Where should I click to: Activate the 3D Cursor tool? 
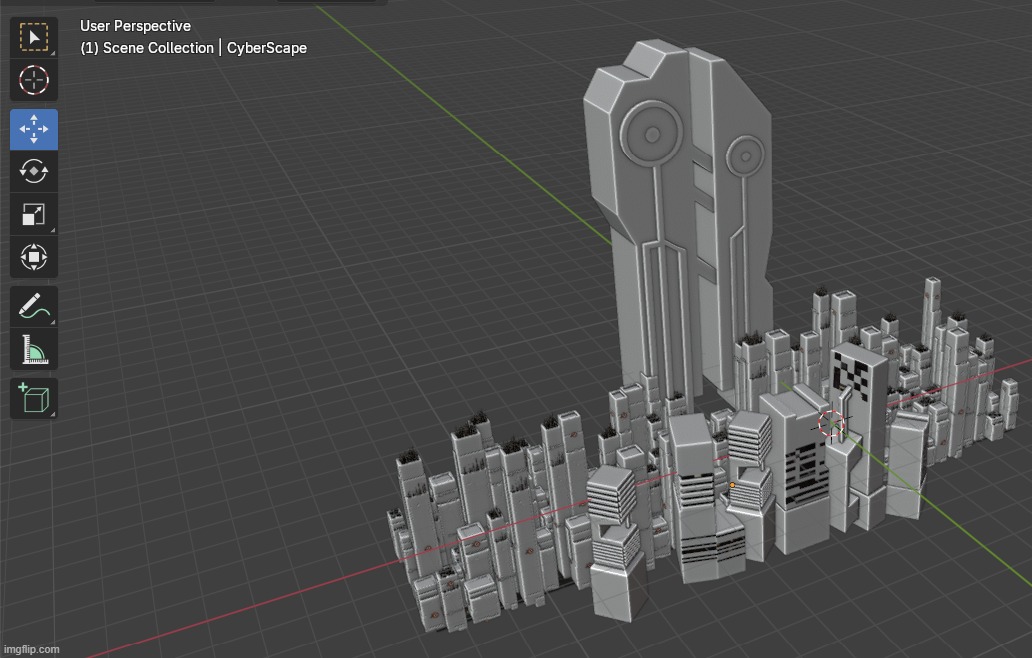34,80
